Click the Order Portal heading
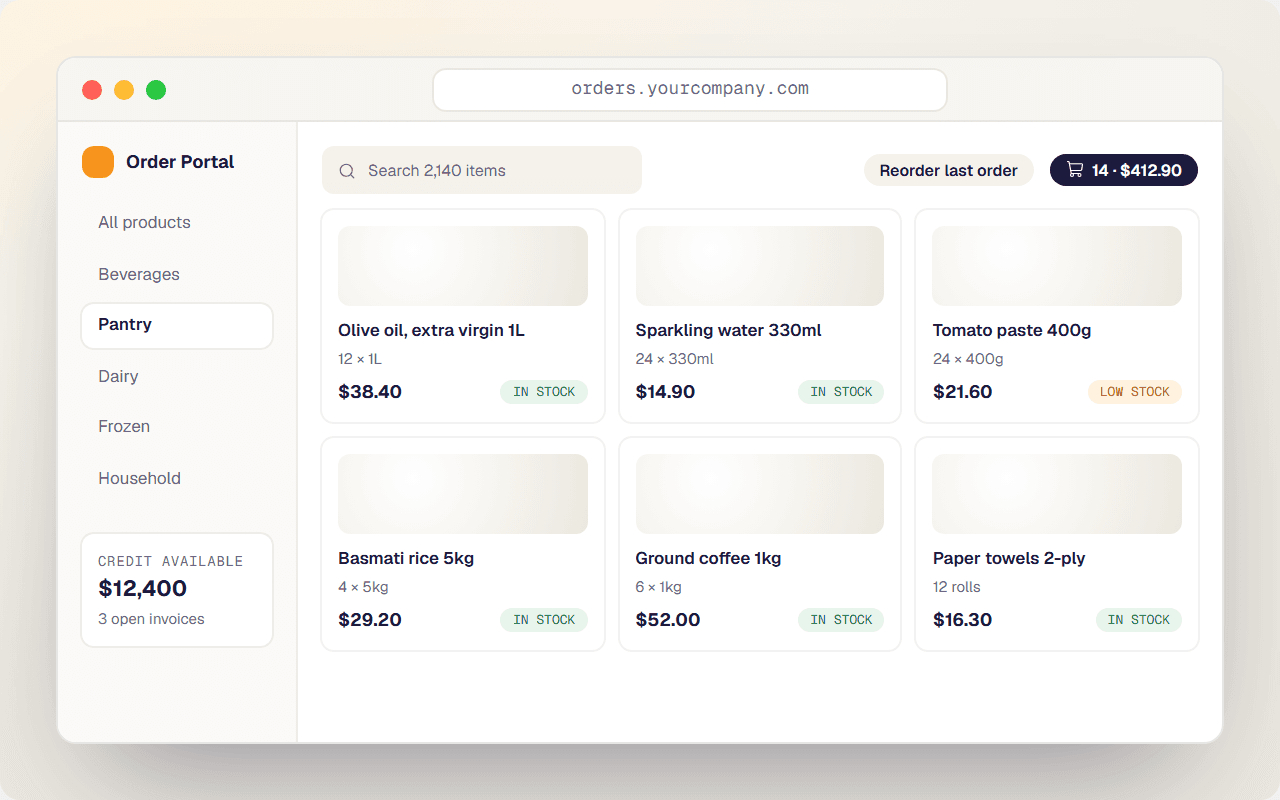The height and width of the screenshot is (800, 1280). pyautogui.click(x=180, y=162)
